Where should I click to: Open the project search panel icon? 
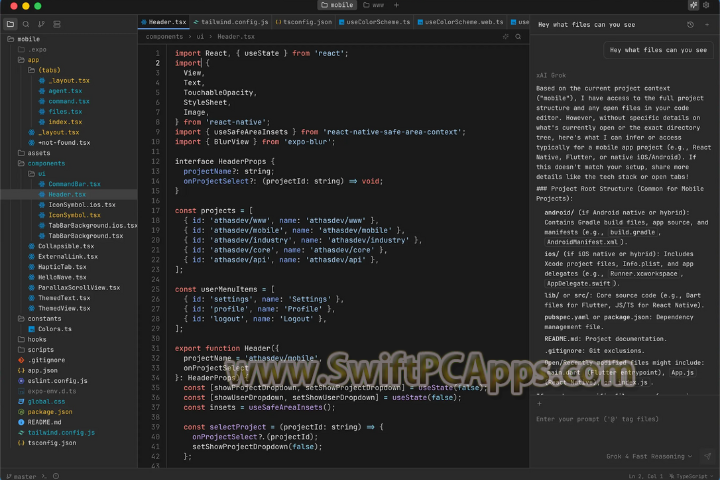coord(26,24)
